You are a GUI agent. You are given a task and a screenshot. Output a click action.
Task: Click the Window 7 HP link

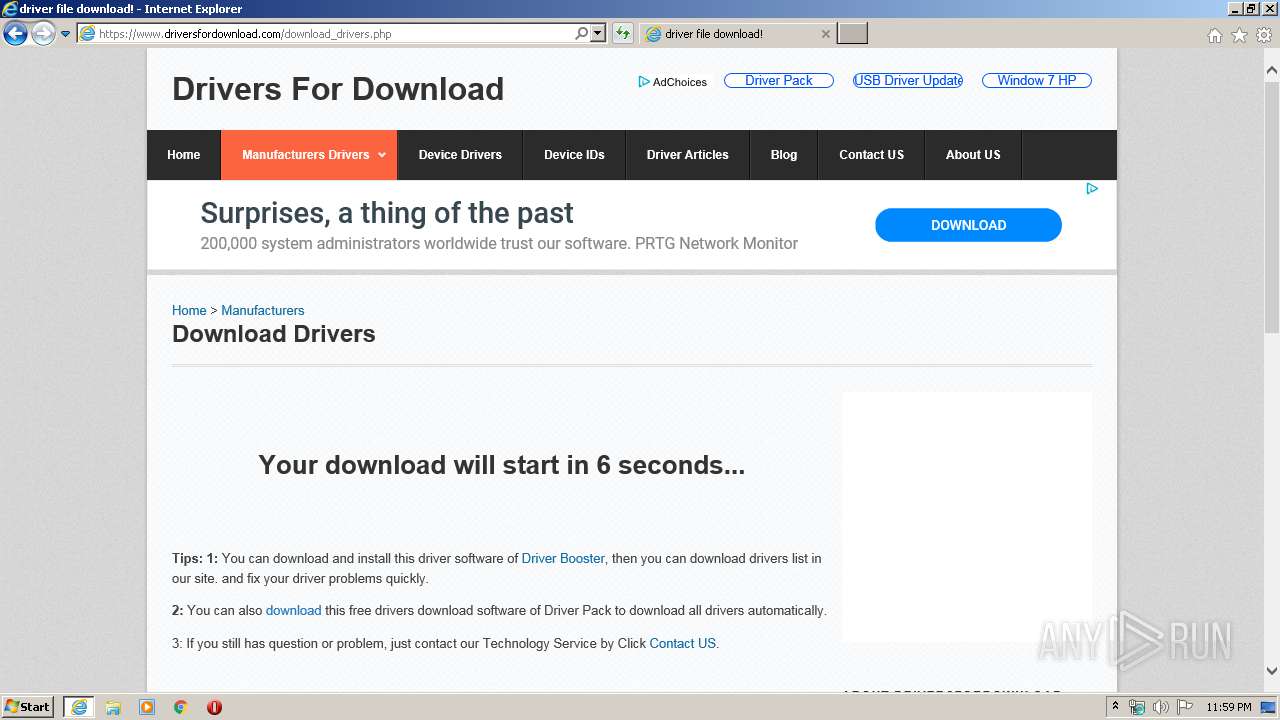[x=1037, y=80]
